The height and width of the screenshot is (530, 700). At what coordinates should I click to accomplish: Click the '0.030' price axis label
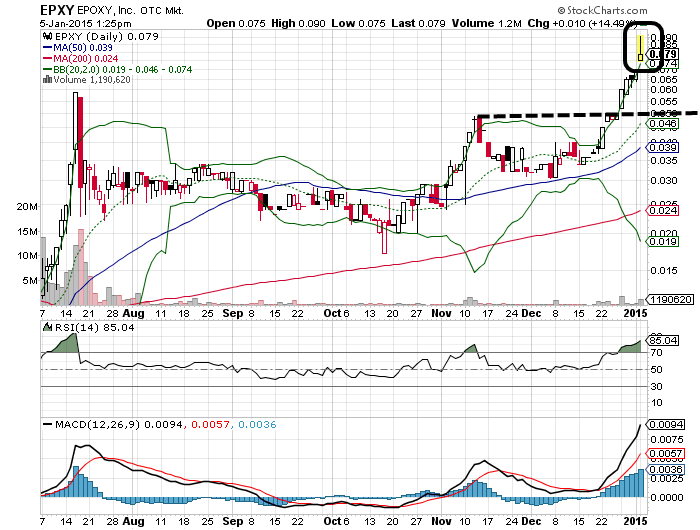[x=663, y=180]
